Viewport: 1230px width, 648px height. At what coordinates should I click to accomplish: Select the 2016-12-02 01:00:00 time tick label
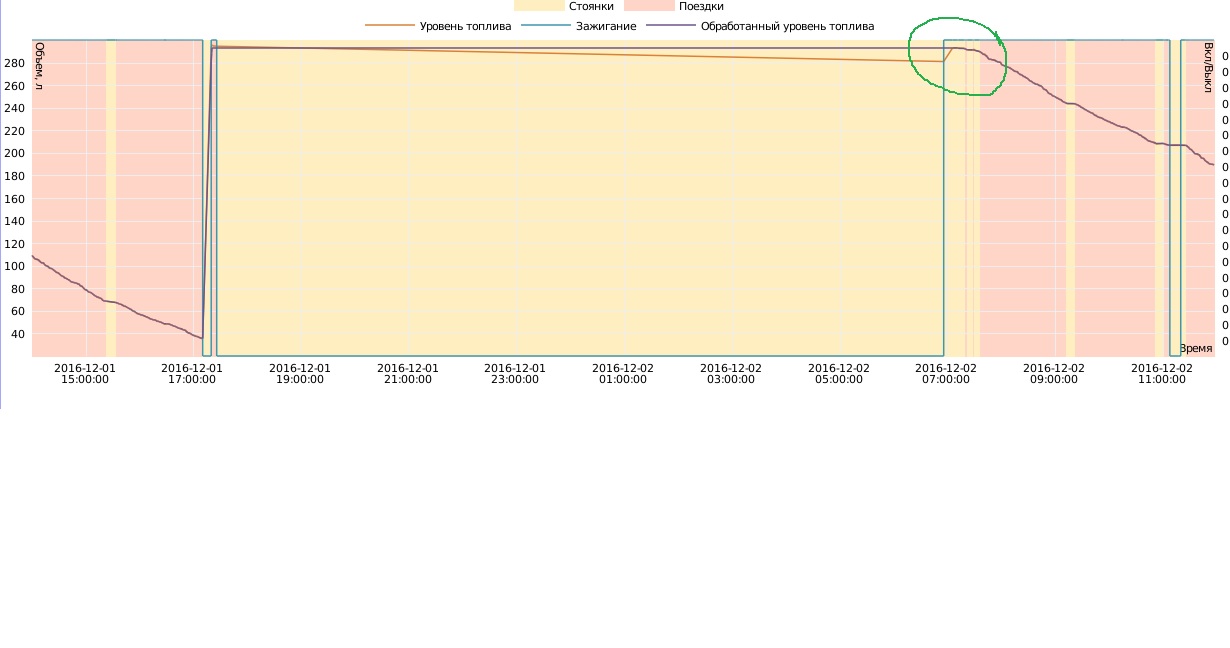[623, 374]
